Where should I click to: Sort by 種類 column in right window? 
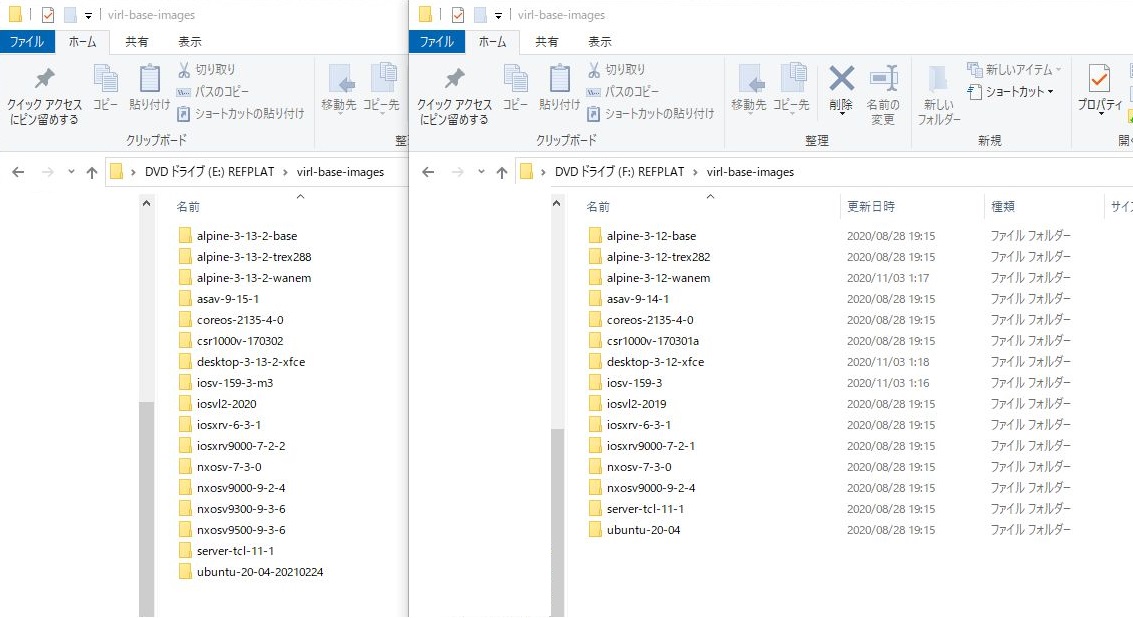[1002, 207]
